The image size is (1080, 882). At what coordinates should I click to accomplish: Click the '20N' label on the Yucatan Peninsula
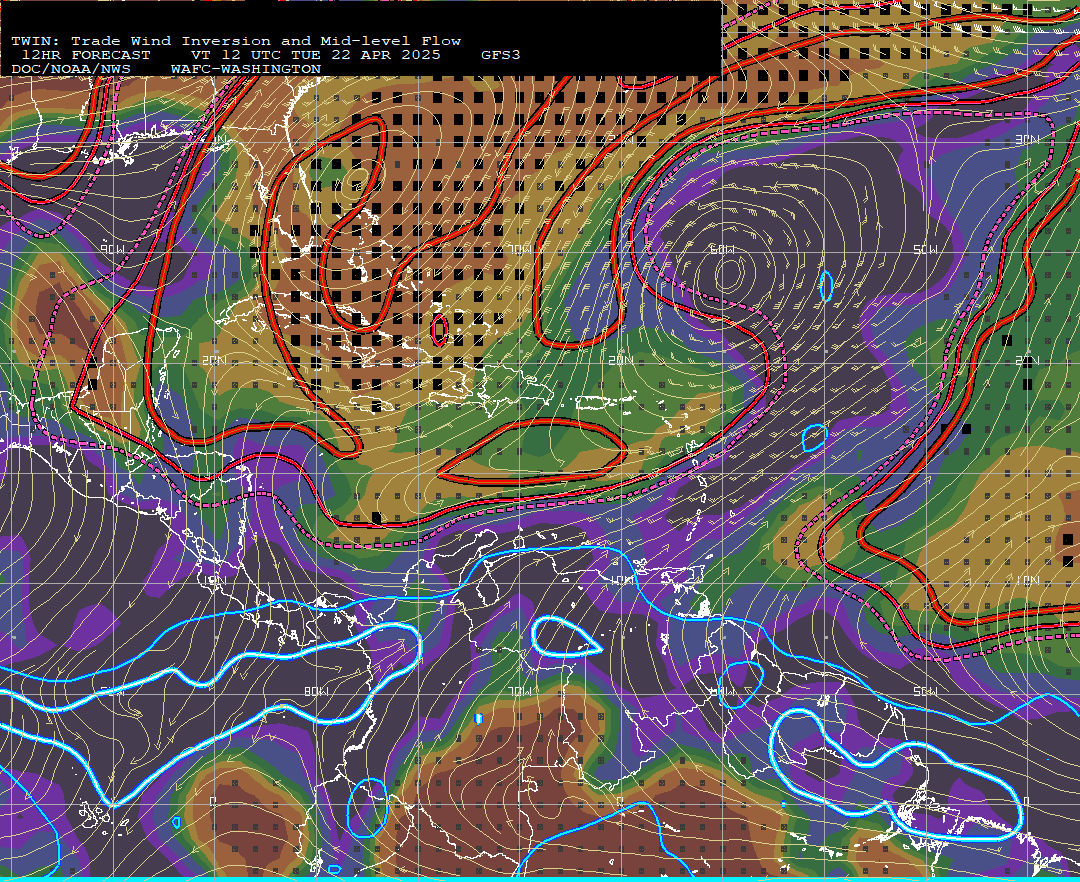[214, 361]
